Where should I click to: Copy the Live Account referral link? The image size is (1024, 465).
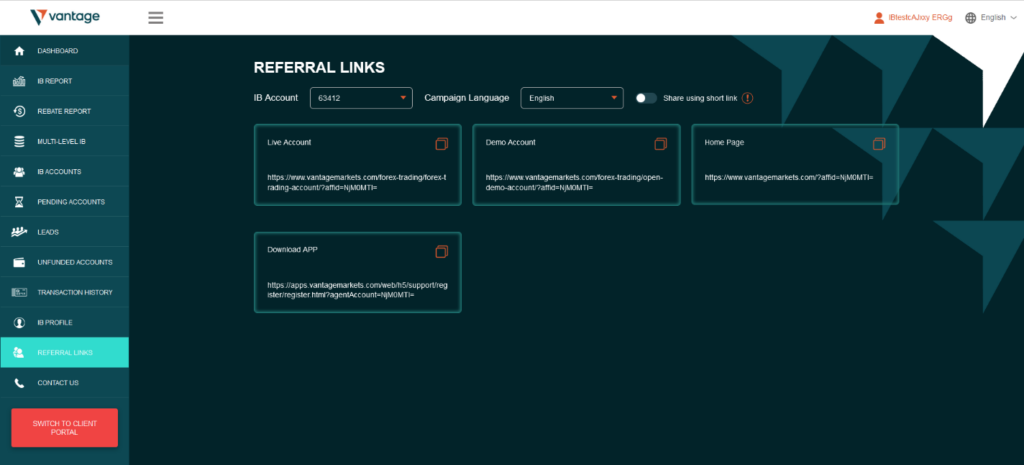coord(441,144)
